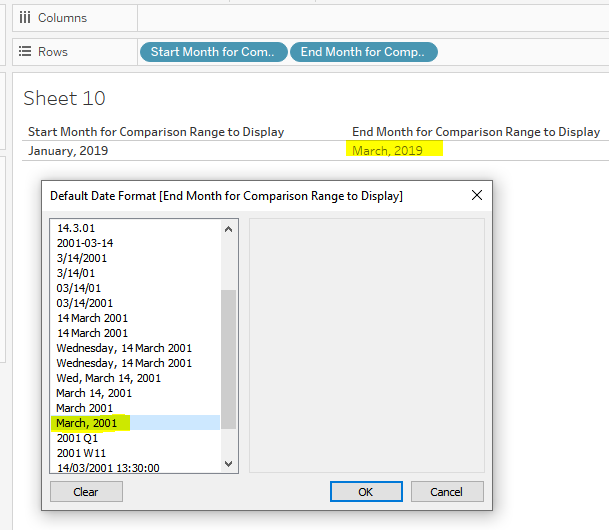Confirm the date format with OK
This screenshot has width=609, height=530.
[x=366, y=492]
